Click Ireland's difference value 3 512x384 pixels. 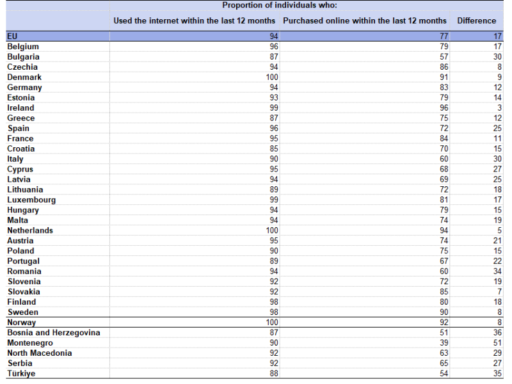(499, 108)
